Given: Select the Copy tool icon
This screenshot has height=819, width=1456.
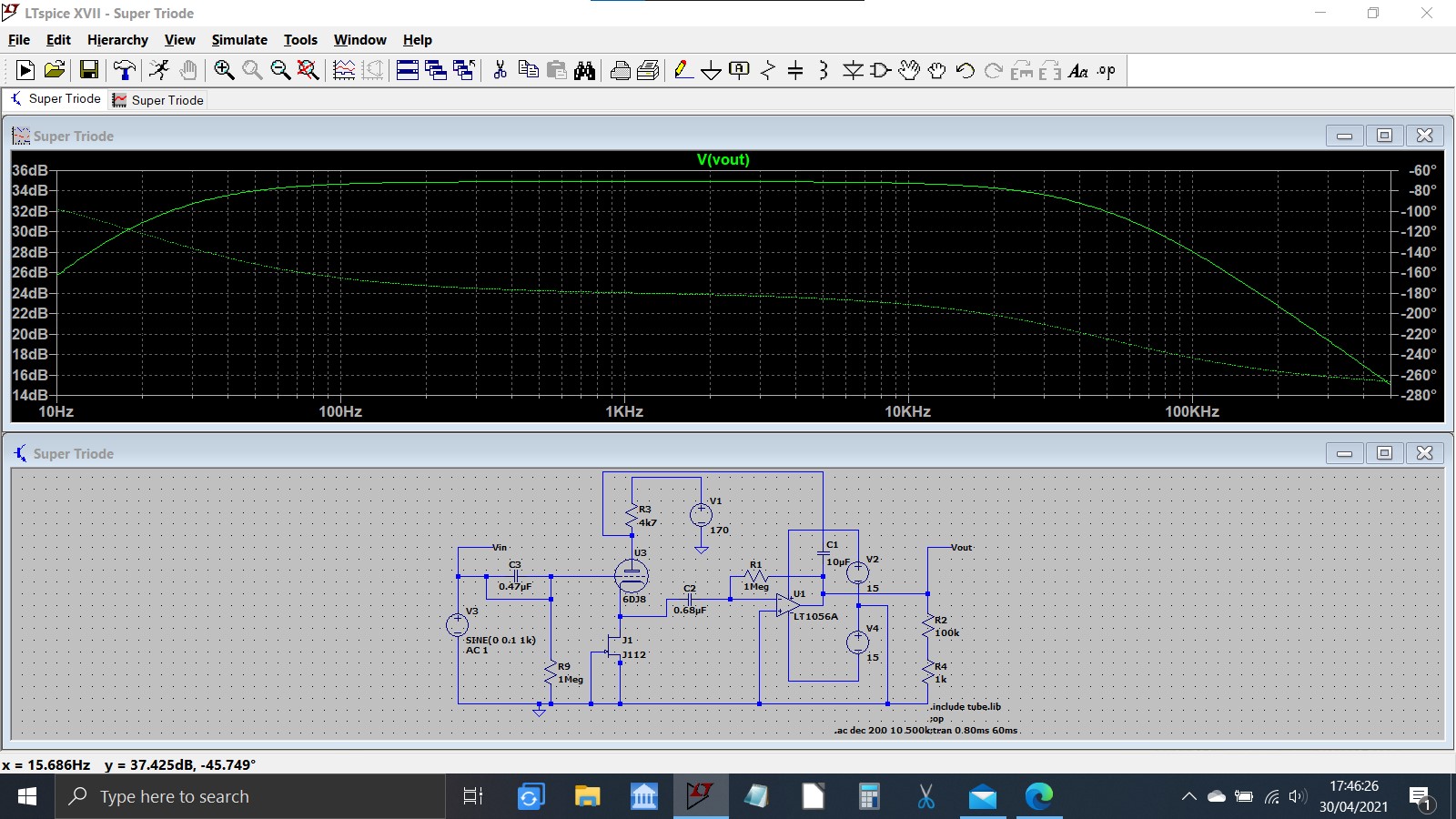Looking at the screenshot, I should pyautogui.click(x=528, y=70).
